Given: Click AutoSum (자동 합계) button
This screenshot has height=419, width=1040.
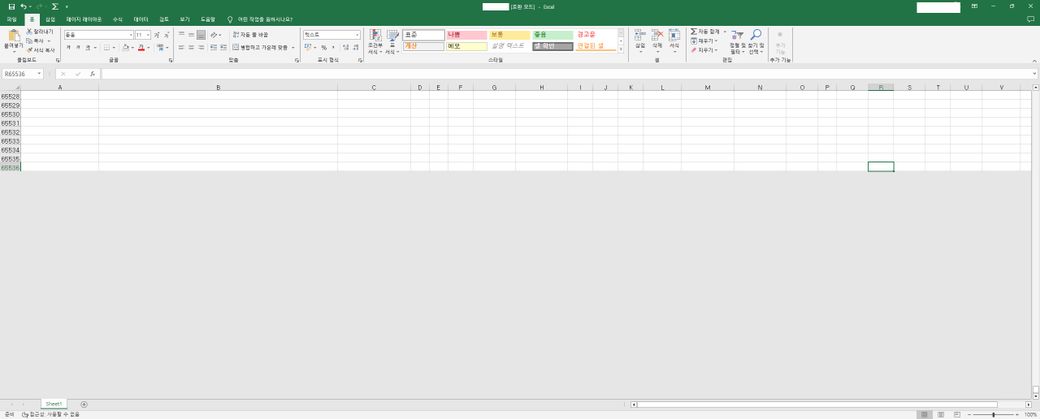Looking at the screenshot, I should [707, 32].
